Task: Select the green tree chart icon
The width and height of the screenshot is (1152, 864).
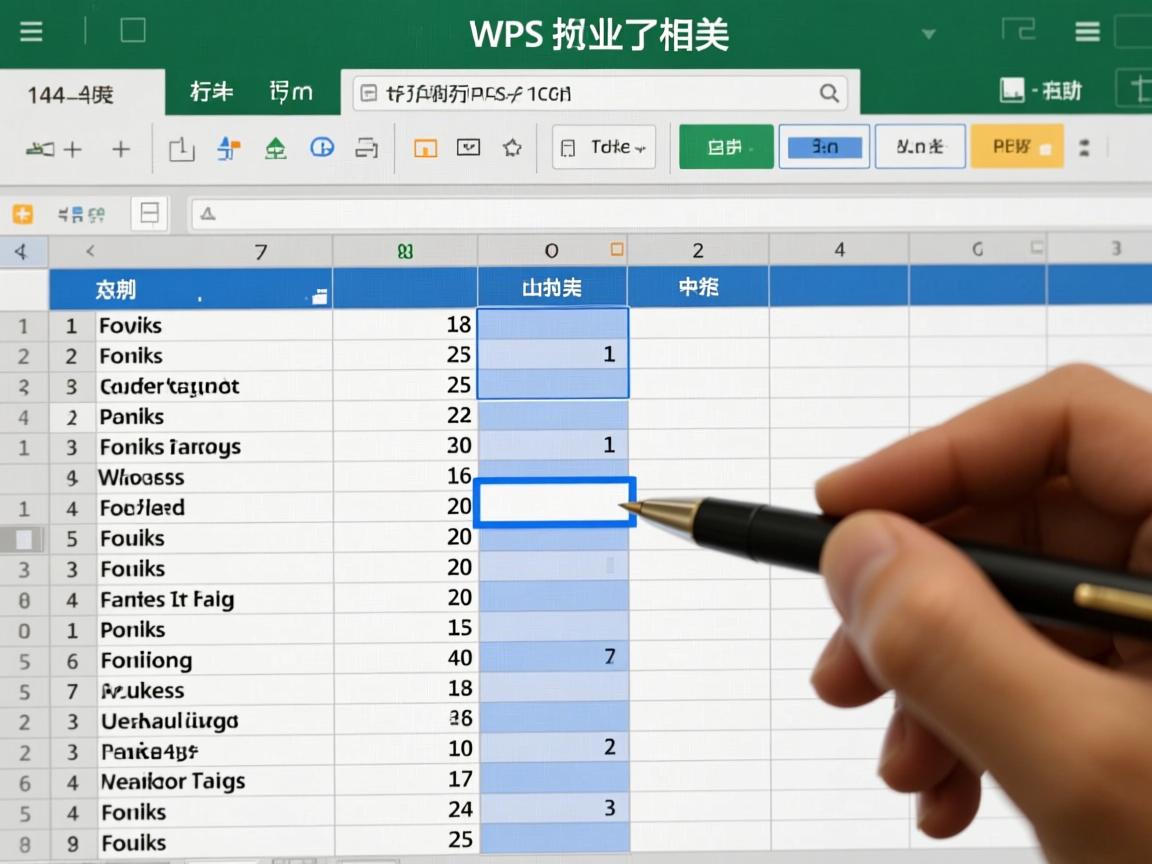Action: tap(278, 147)
